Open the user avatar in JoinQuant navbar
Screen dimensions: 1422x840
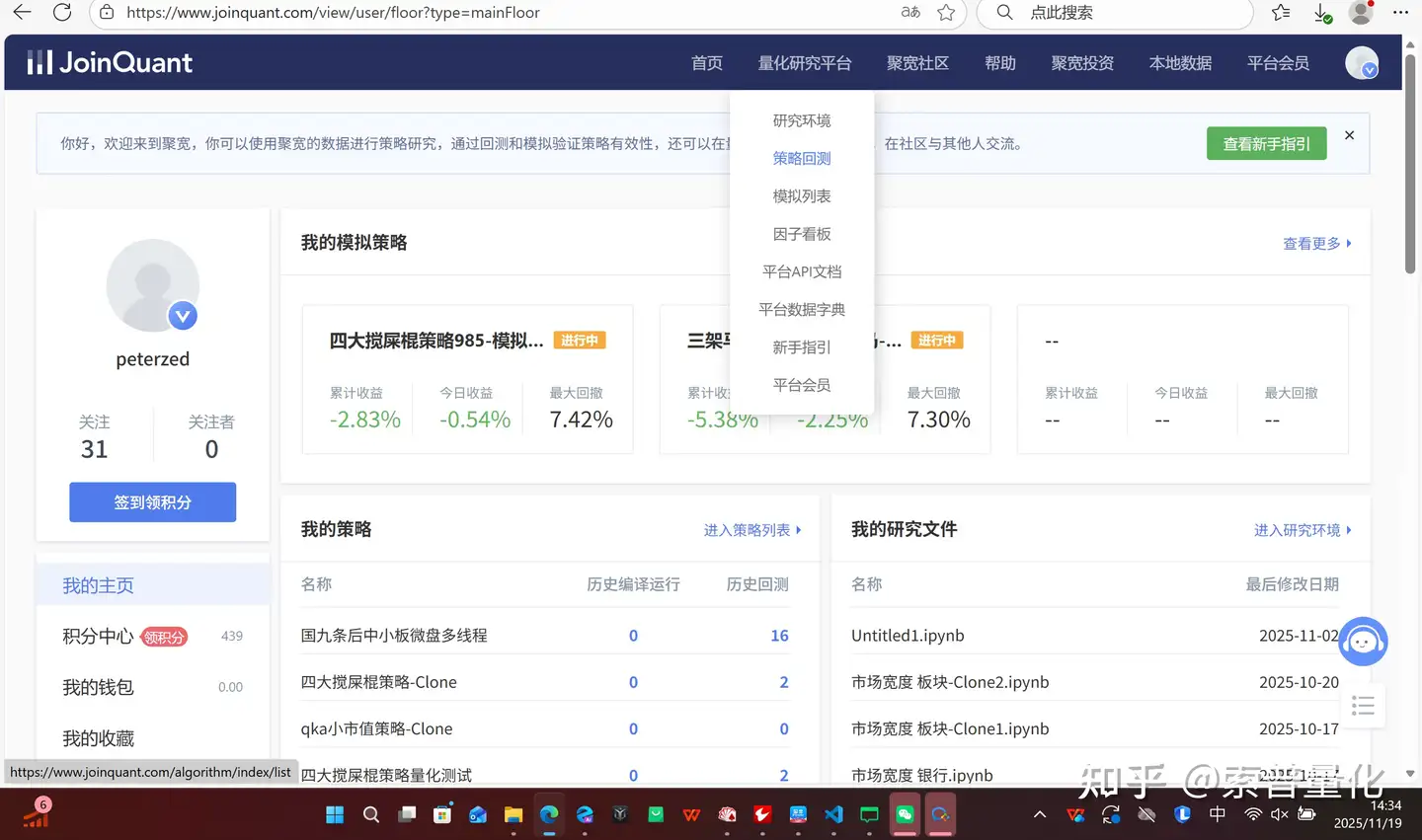point(1362,62)
